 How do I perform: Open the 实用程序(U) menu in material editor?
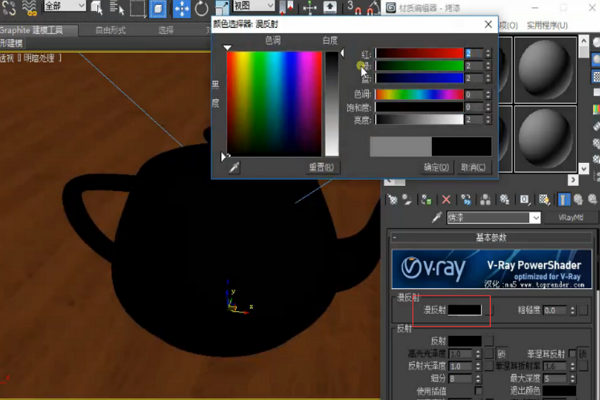547,26
